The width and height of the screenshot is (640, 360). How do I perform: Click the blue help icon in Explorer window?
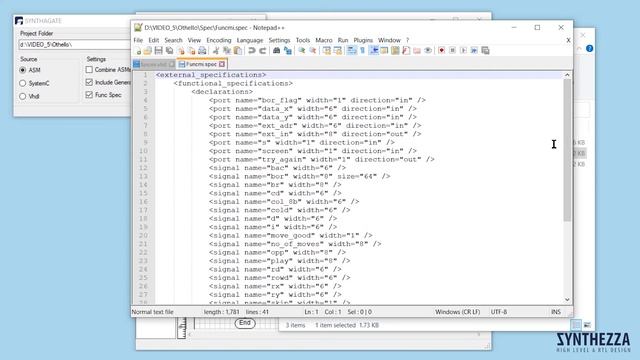tap(589, 48)
